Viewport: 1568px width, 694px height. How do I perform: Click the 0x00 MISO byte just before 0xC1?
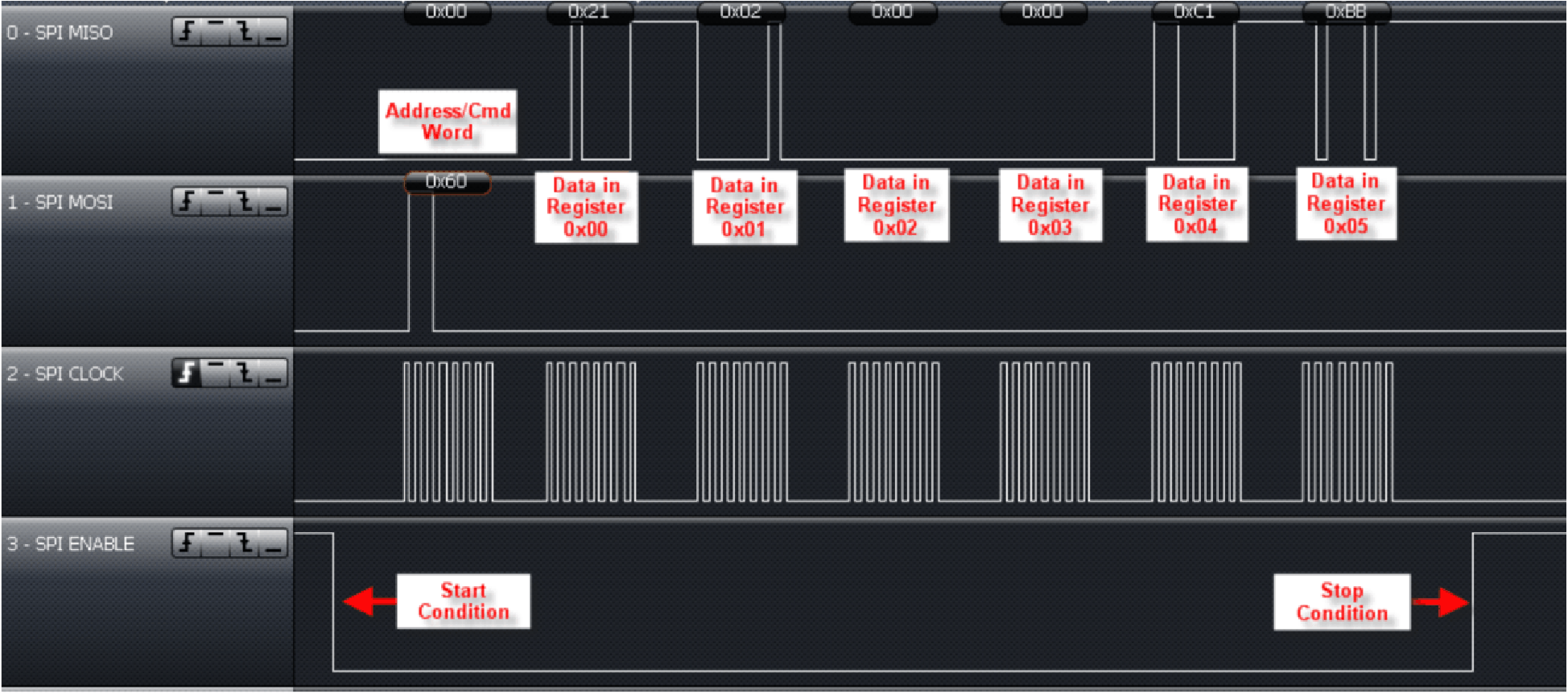[x=1043, y=12]
